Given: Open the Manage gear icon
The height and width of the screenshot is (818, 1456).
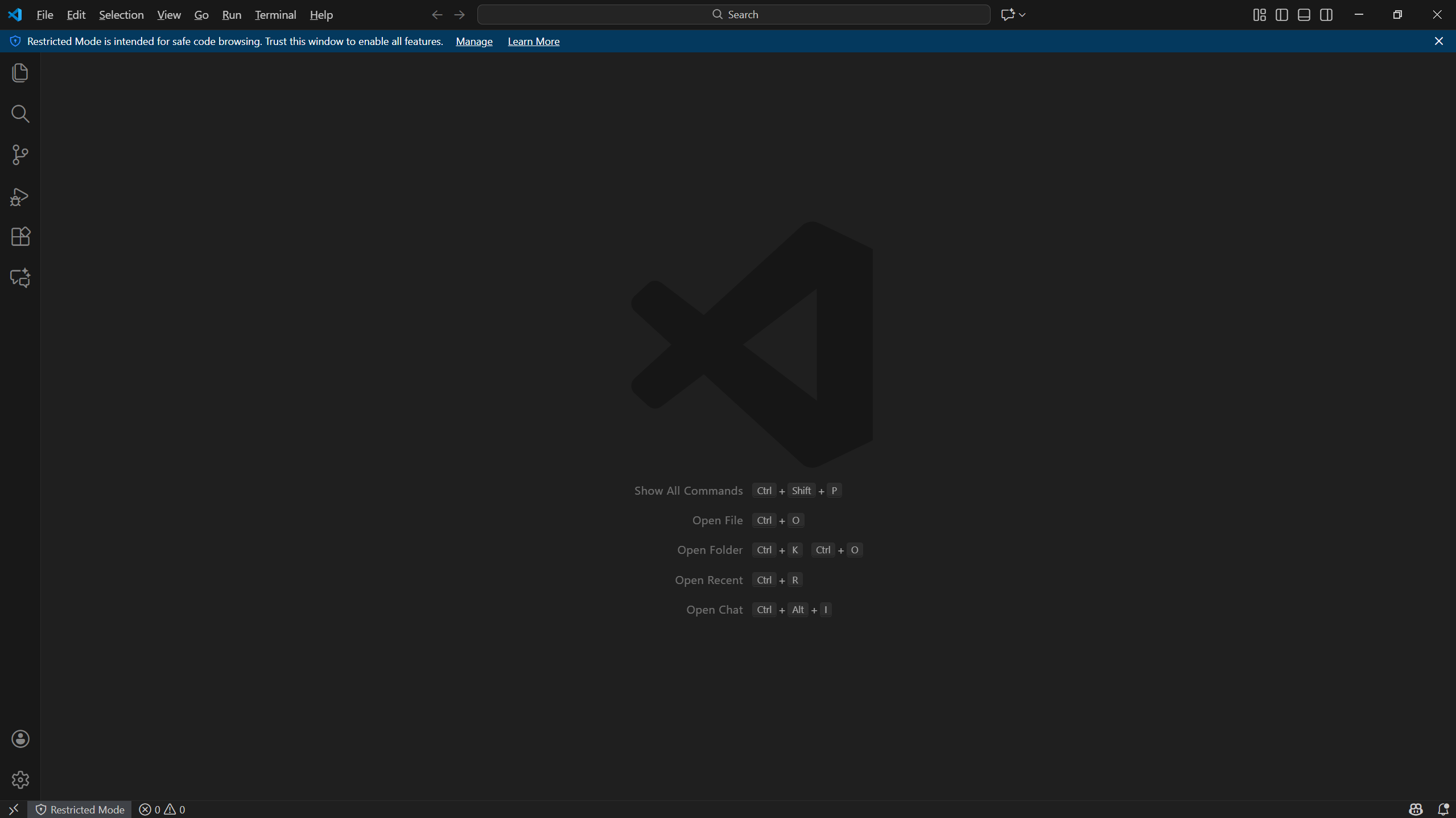Looking at the screenshot, I should pos(20,779).
